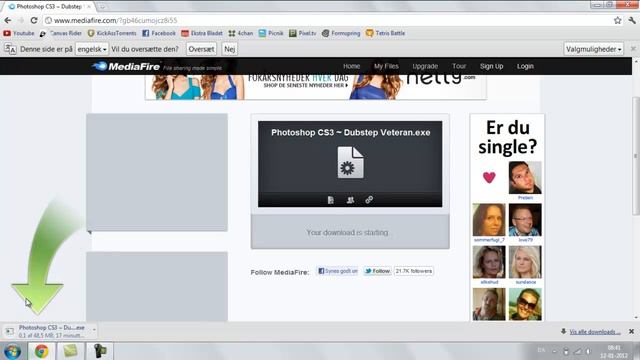Viewport: 640px width, 360px height.
Task: Click the address bar URL
Action: click(x=116, y=20)
